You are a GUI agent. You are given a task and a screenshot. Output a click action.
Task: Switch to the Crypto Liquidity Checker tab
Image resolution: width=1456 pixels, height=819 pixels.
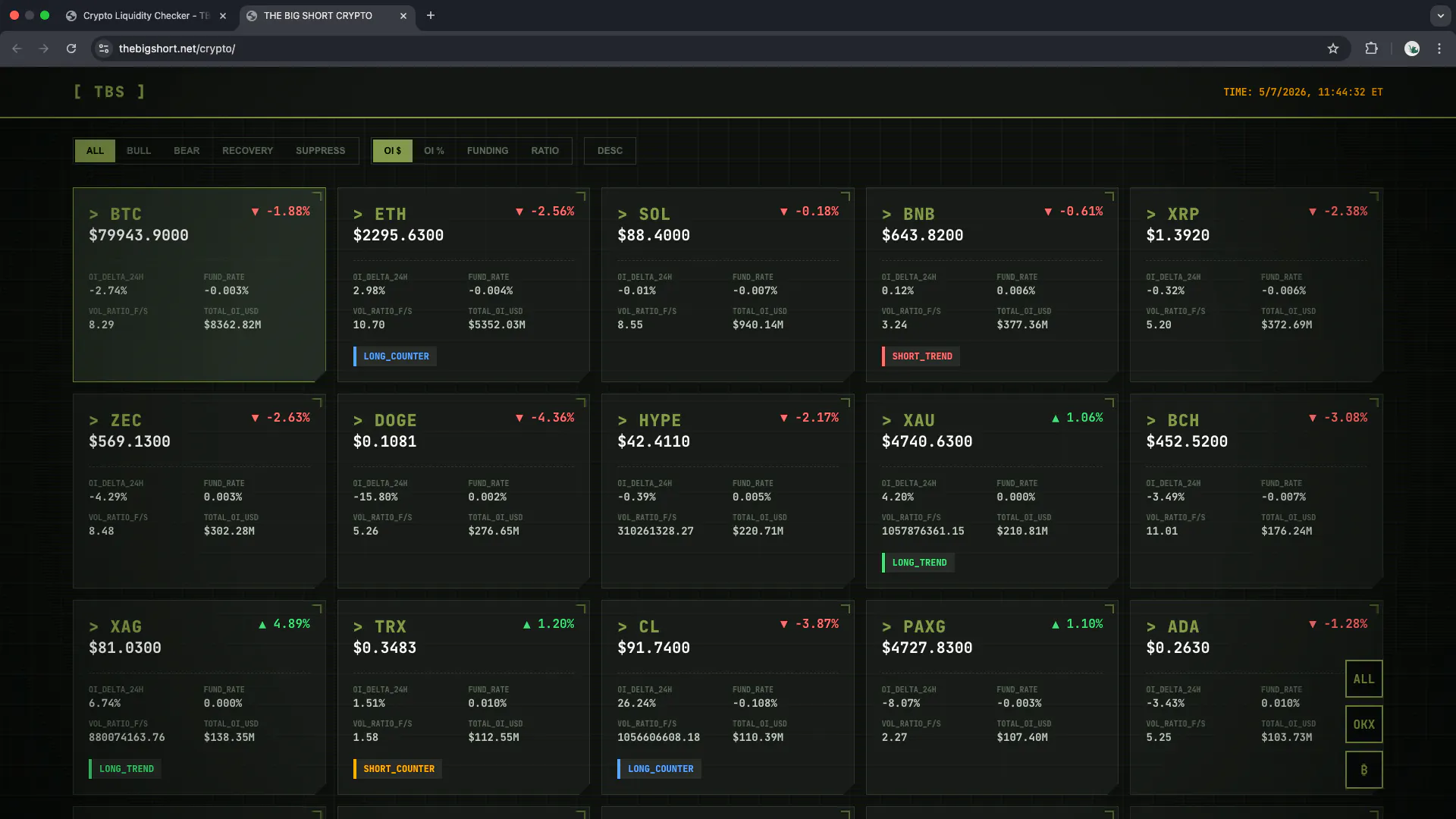(x=146, y=15)
